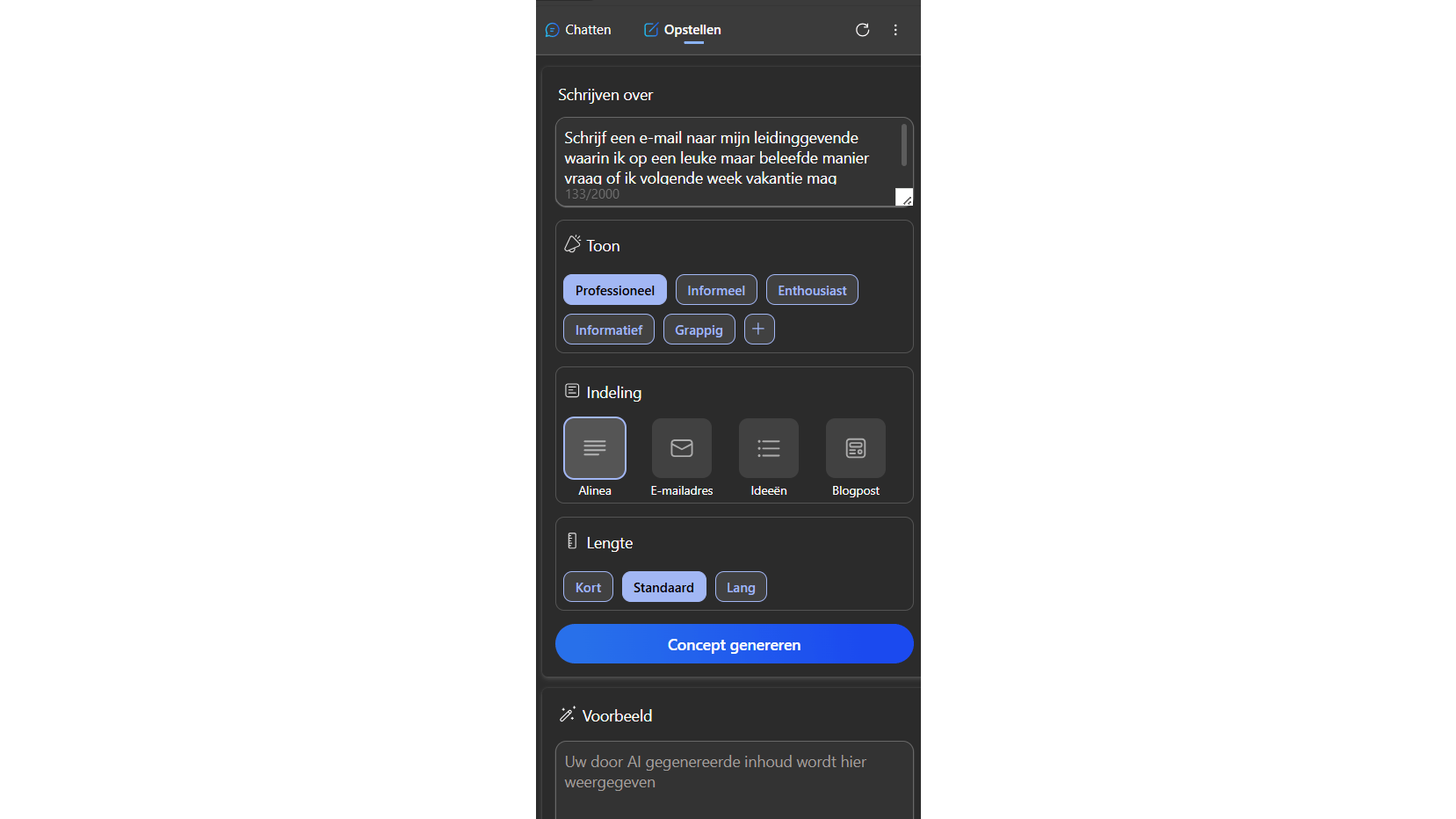Pick the Blogpost format icon

pos(856,448)
